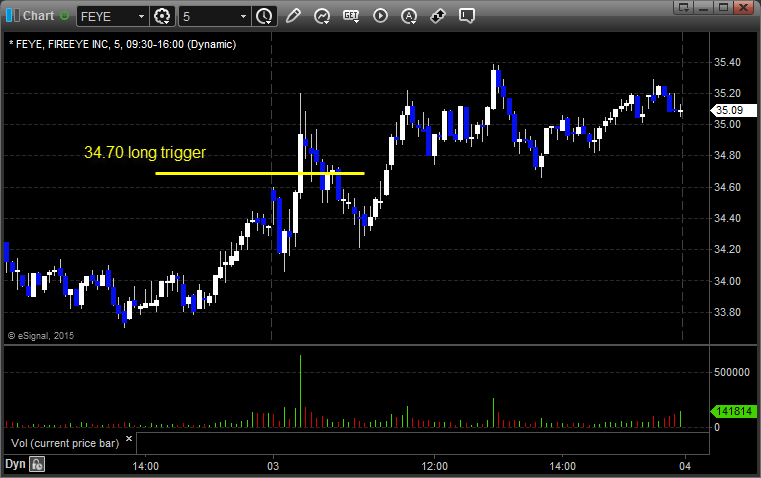Click the 04 date axis label
Viewport: 761px width, 478px height.
685,466
